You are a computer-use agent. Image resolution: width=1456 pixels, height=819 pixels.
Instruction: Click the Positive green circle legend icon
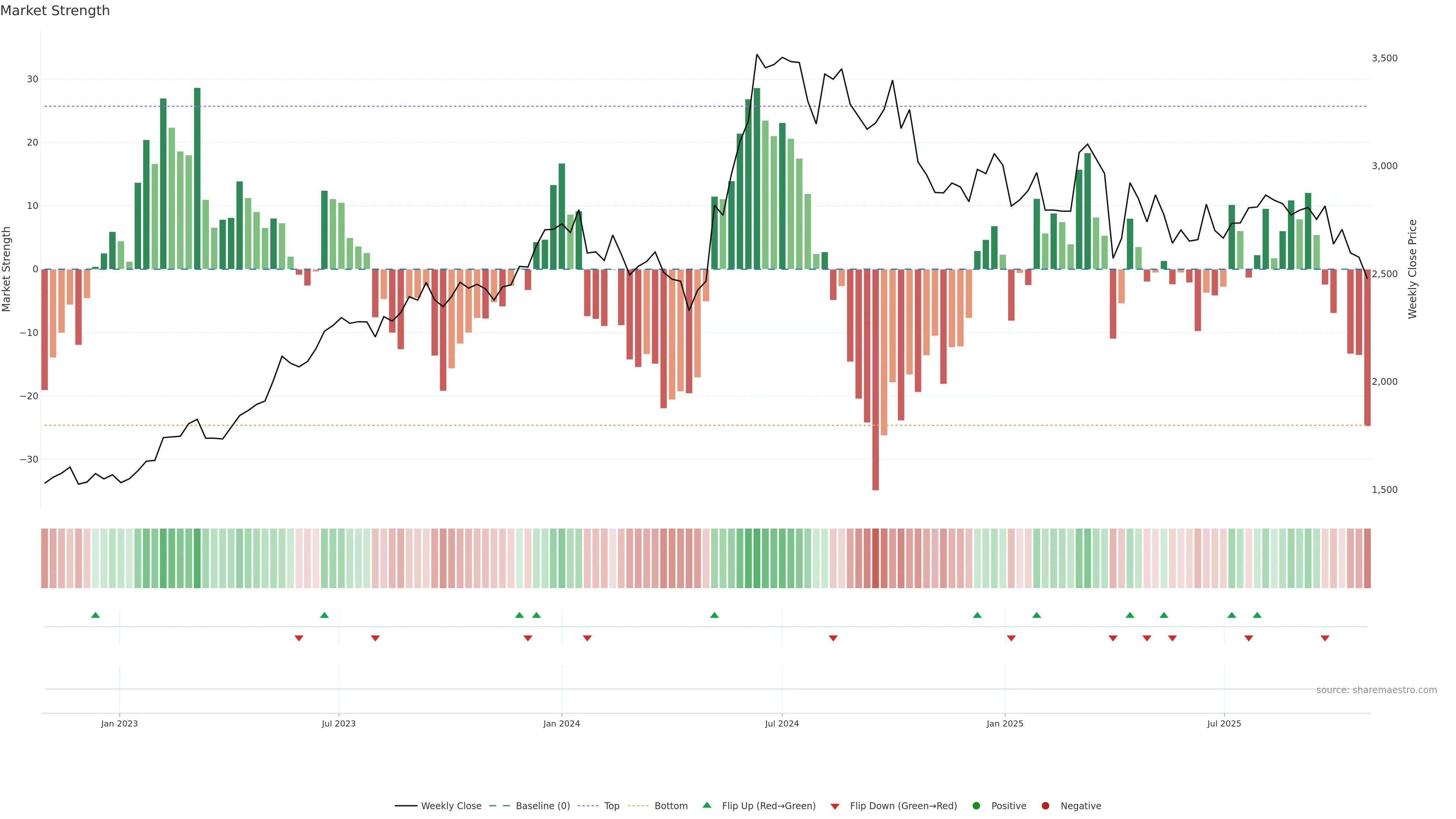976,806
